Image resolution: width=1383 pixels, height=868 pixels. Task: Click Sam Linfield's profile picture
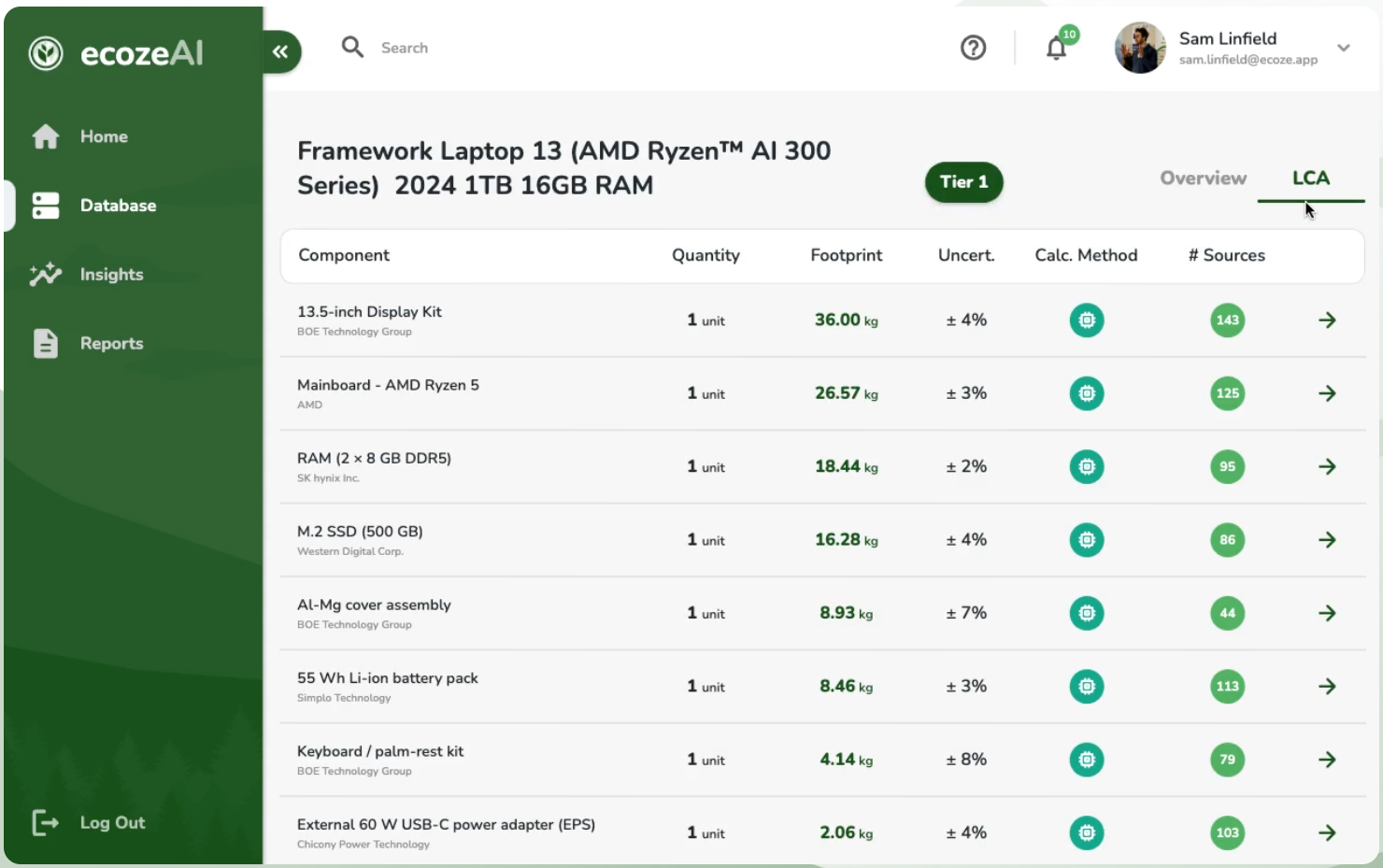(1140, 48)
